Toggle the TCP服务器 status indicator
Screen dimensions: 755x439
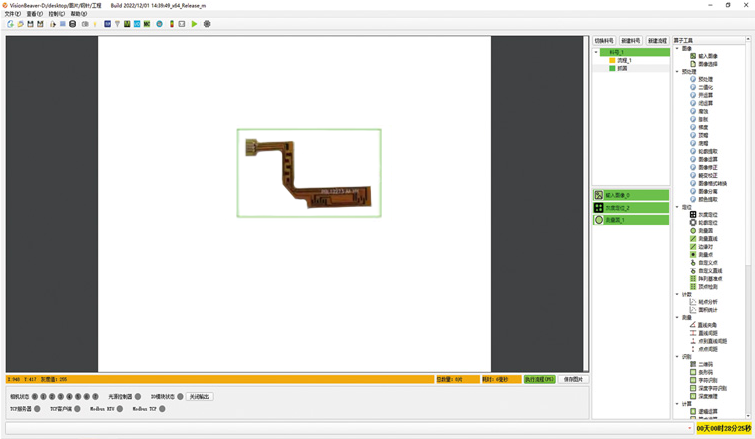coord(38,409)
